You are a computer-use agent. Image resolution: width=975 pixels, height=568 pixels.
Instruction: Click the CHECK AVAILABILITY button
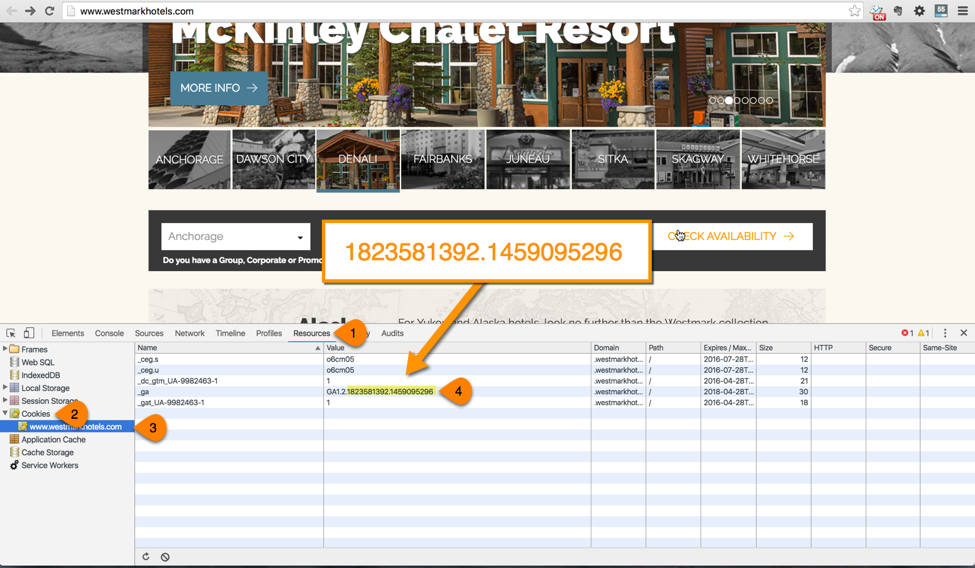coord(732,236)
